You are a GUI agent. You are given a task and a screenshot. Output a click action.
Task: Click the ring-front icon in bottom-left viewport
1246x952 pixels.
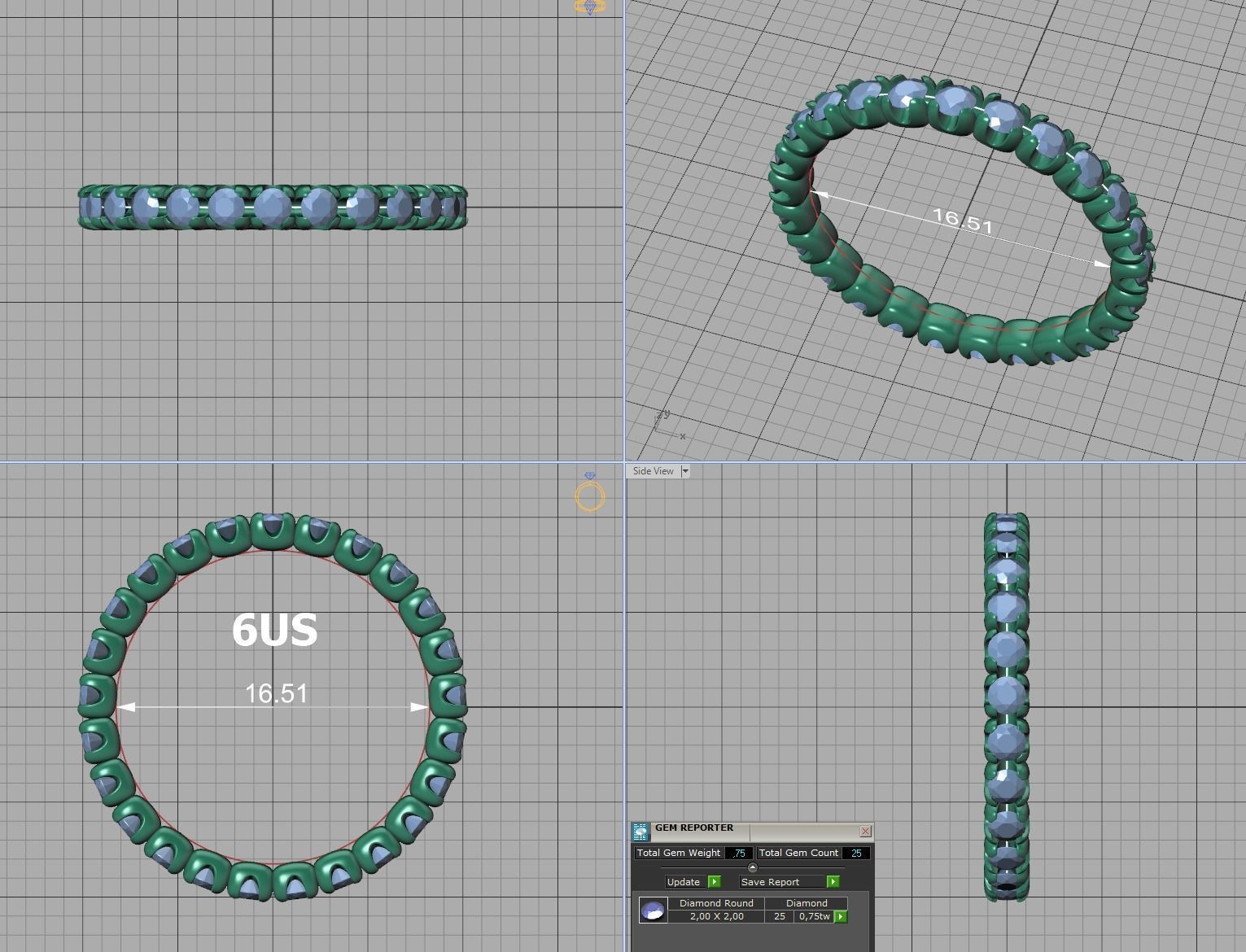click(590, 492)
